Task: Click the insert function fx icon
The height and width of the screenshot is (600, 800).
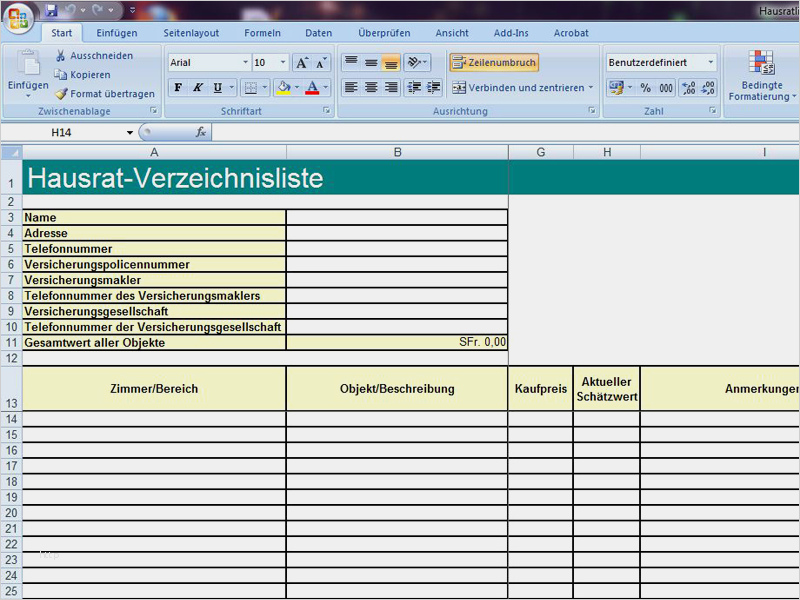Action: click(201, 132)
